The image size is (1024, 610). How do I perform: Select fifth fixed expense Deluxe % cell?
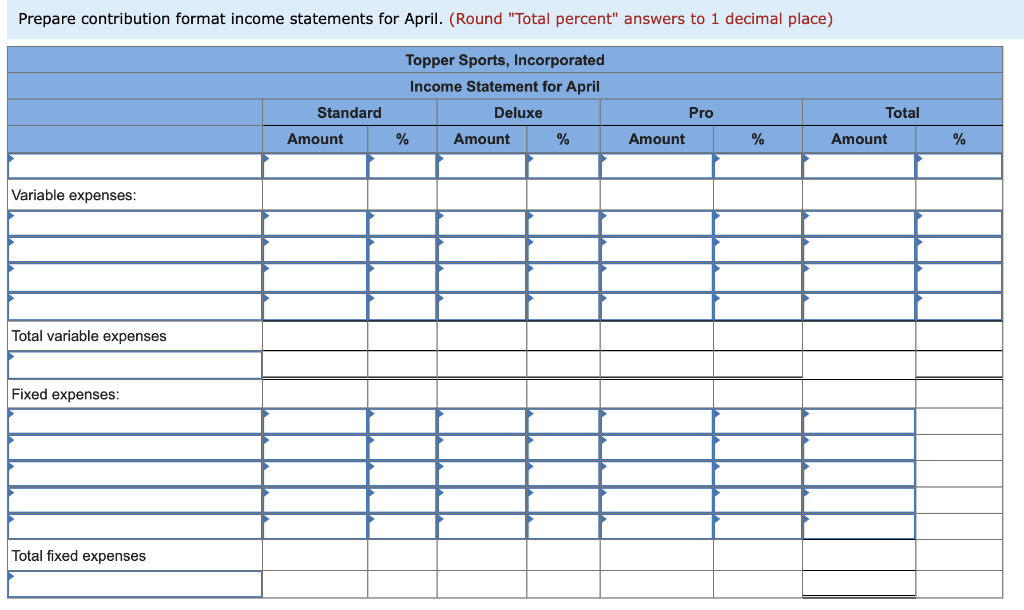563,526
